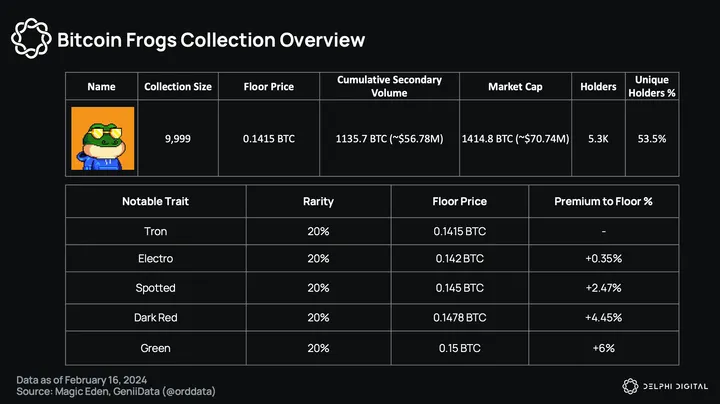This screenshot has height=404, width=720.
Task: Click the Green trait name
Action: click(155, 347)
